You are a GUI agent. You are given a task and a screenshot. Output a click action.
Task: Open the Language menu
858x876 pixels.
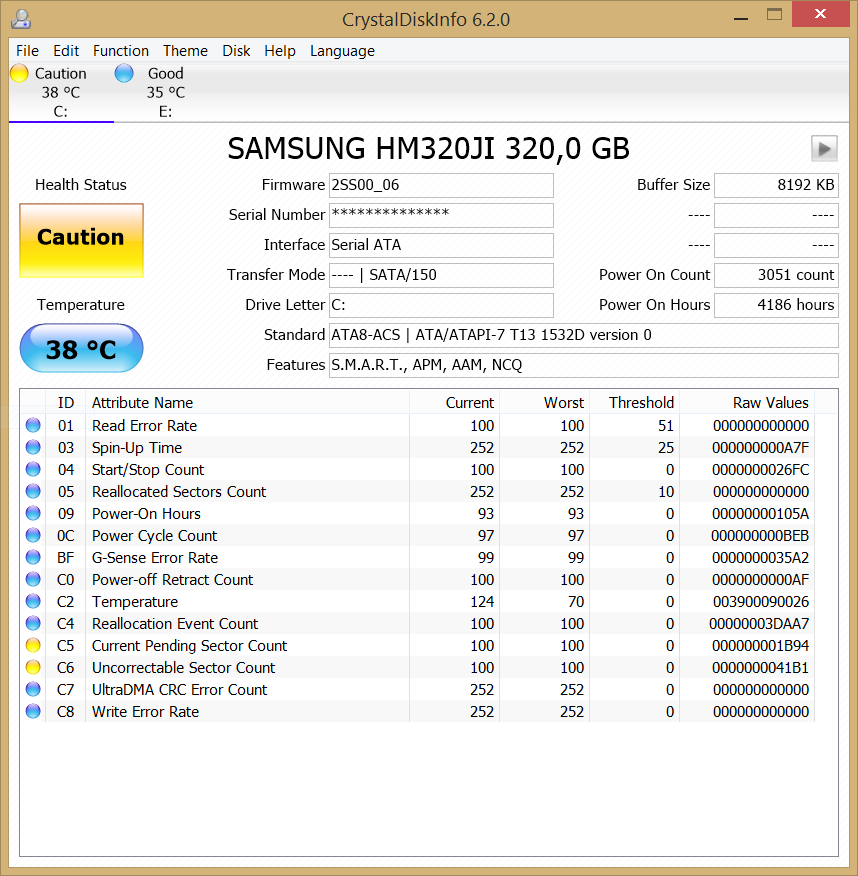(x=342, y=51)
